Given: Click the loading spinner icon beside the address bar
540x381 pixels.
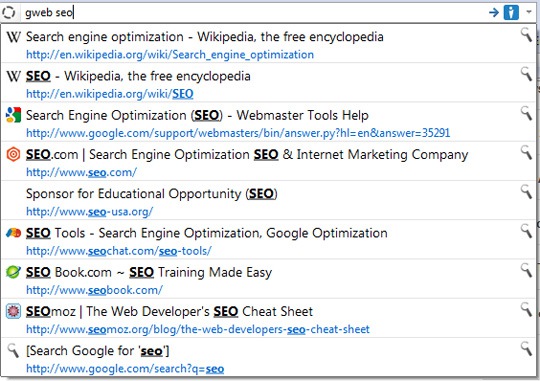Looking at the screenshot, I should coord(9,13).
